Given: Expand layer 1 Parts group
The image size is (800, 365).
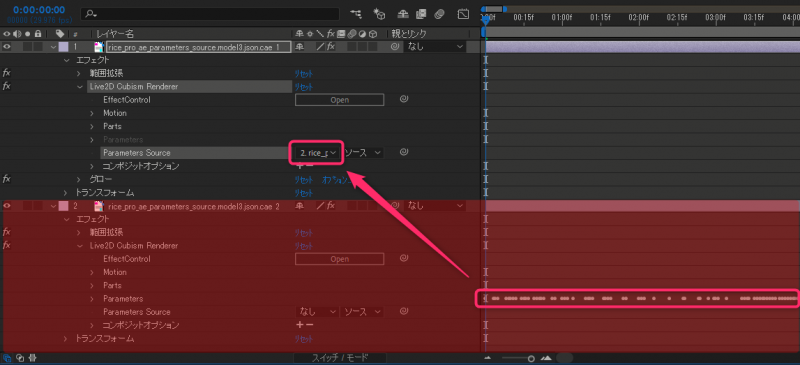Looking at the screenshot, I should (x=92, y=126).
